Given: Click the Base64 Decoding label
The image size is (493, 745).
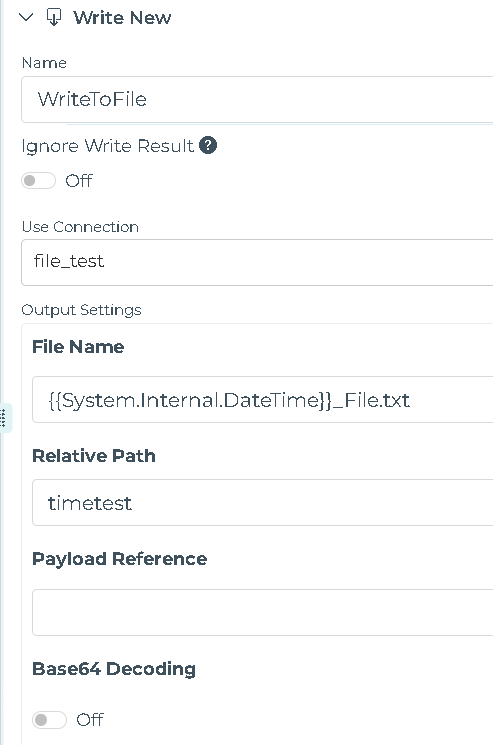Looking at the screenshot, I should (x=114, y=669).
